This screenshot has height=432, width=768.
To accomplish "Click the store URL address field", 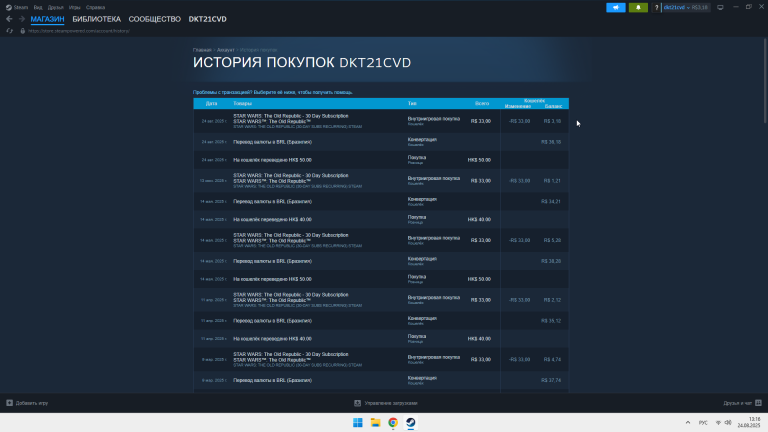I will pos(79,31).
